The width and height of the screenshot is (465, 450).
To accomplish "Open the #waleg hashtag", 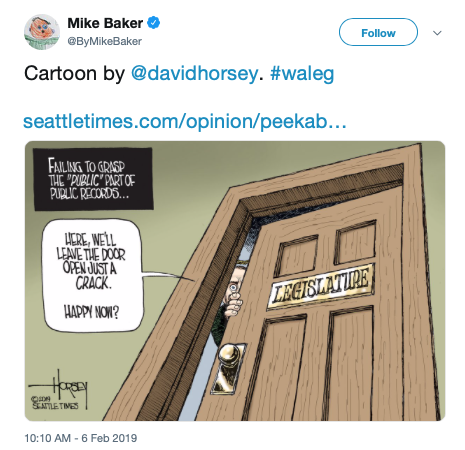I will tap(302, 73).
